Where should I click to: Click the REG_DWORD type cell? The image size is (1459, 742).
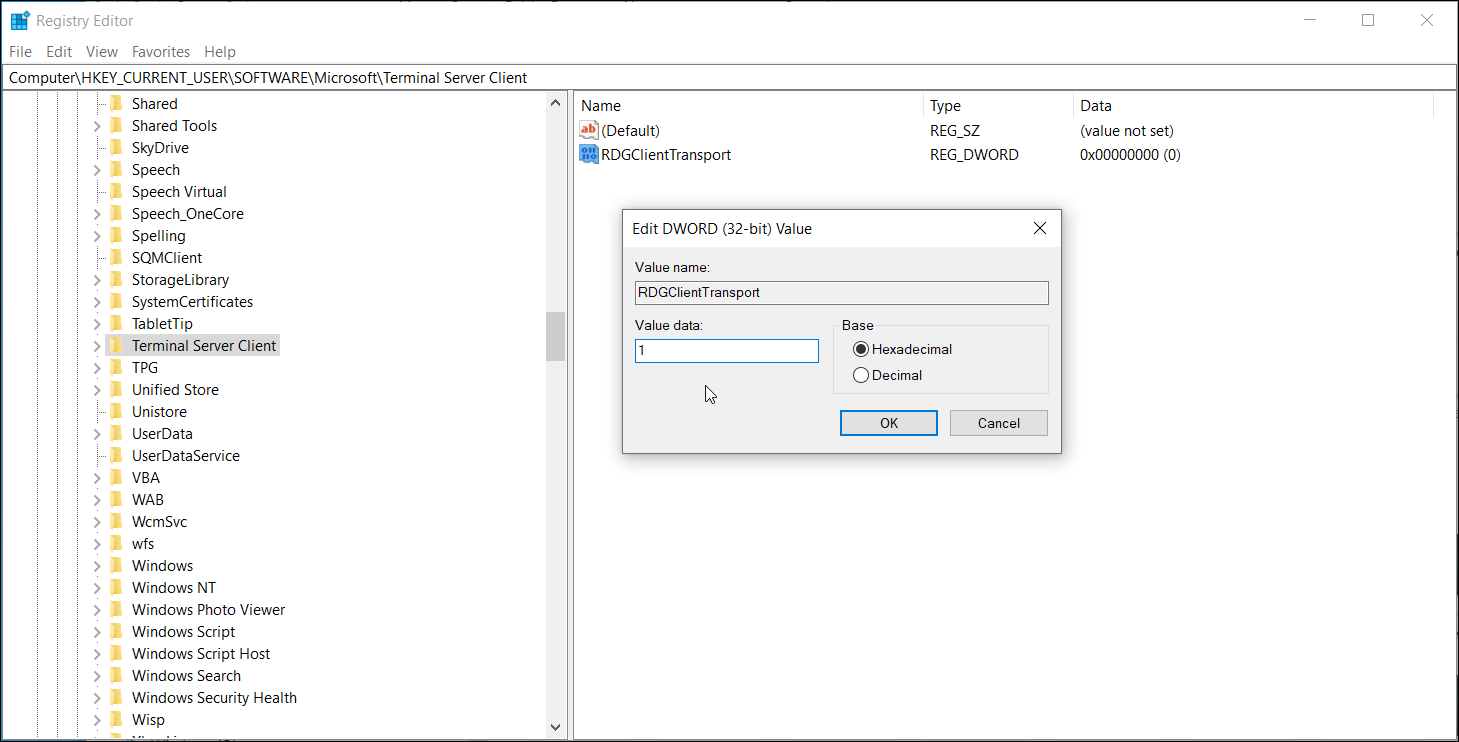[974, 154]
